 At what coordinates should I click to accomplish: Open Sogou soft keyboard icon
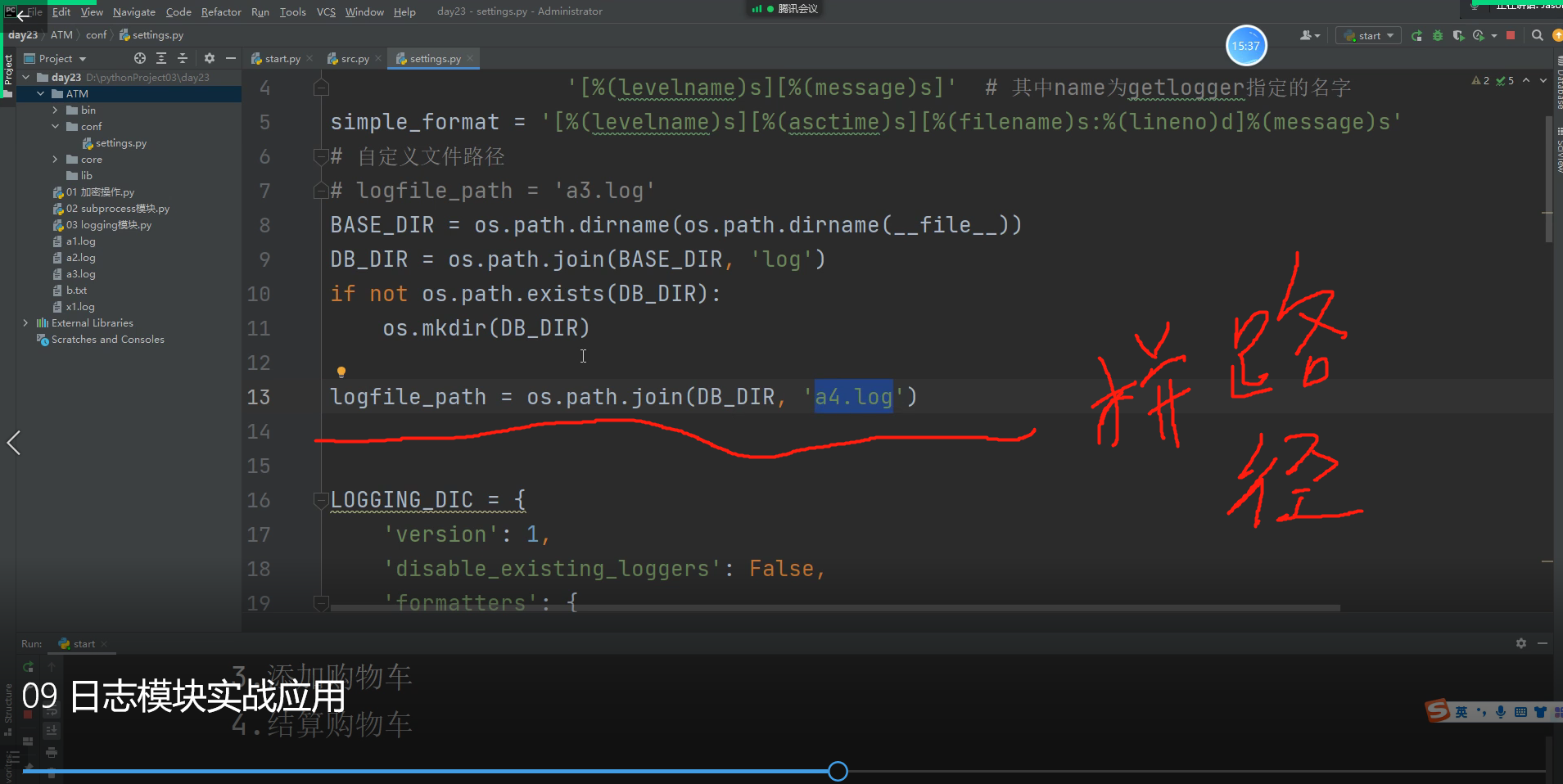1520,712
